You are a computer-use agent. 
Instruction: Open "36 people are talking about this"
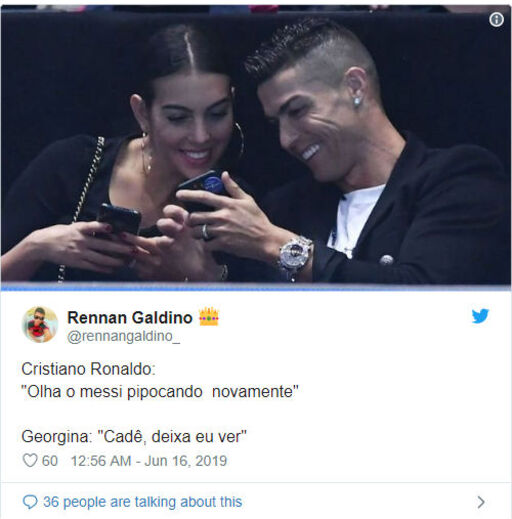tap(143, 502)
